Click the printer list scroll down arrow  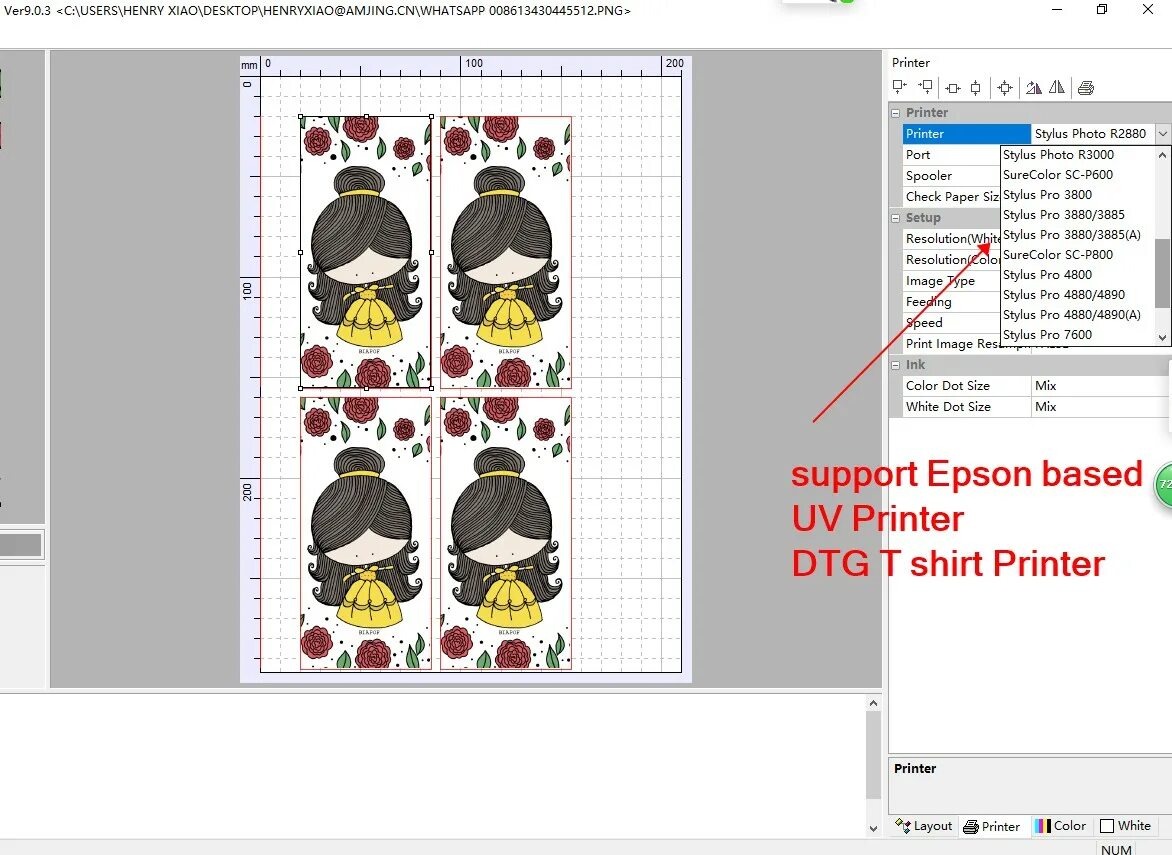[x=1162, y=337]
